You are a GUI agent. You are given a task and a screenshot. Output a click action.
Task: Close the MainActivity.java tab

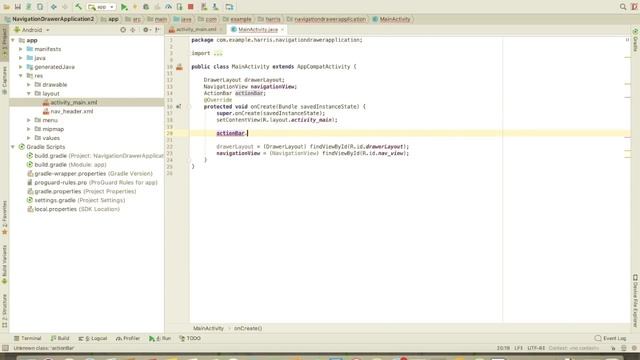pyautogui.click(x=282, y=30)
